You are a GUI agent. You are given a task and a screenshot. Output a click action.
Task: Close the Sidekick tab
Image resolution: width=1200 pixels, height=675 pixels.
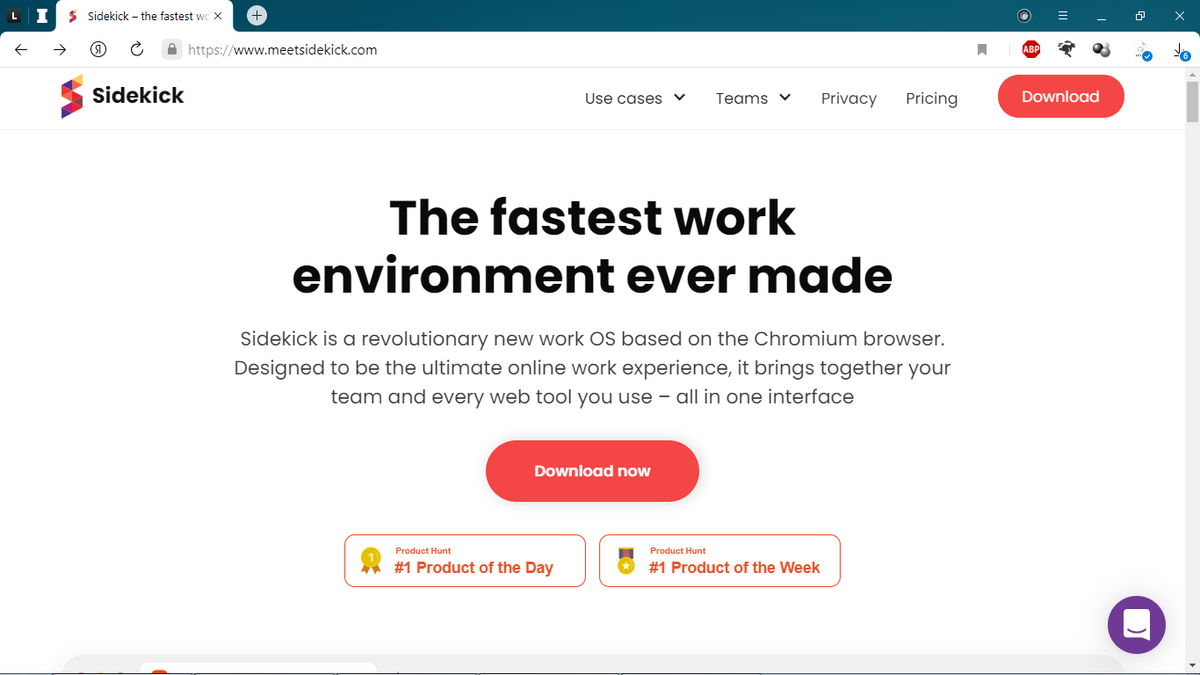point(217,16)
